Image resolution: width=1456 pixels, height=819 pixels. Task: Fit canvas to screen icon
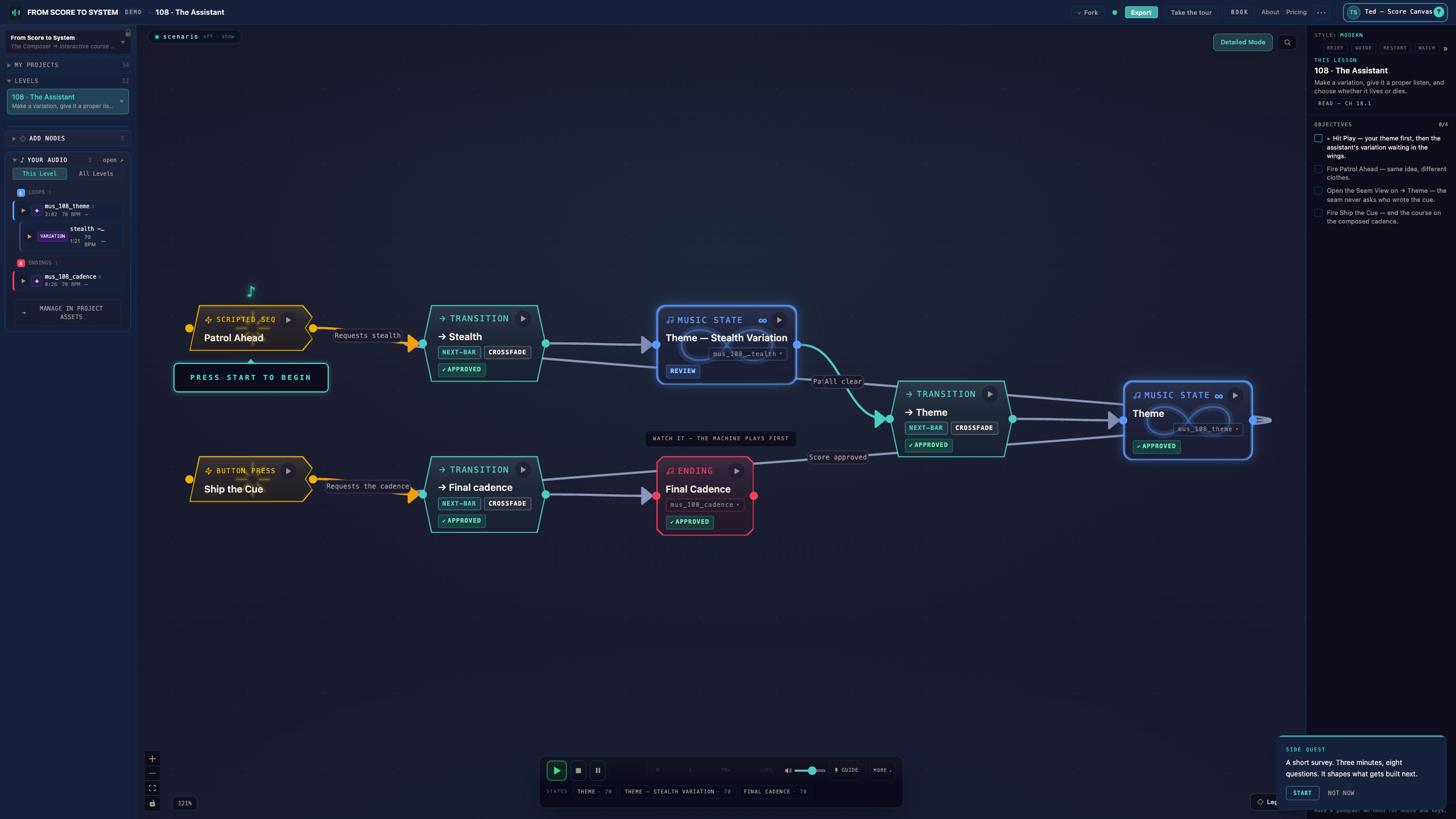pyautogui.click(x=152, y=788)
